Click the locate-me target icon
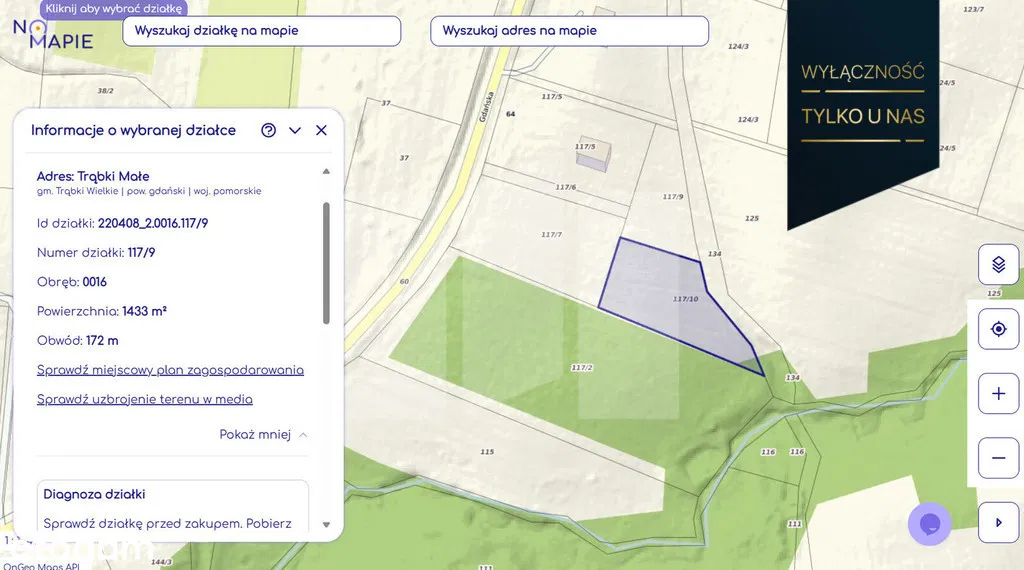Image resolution: width=1024 pixels, height=570 pixels. (x=998, y=329)
